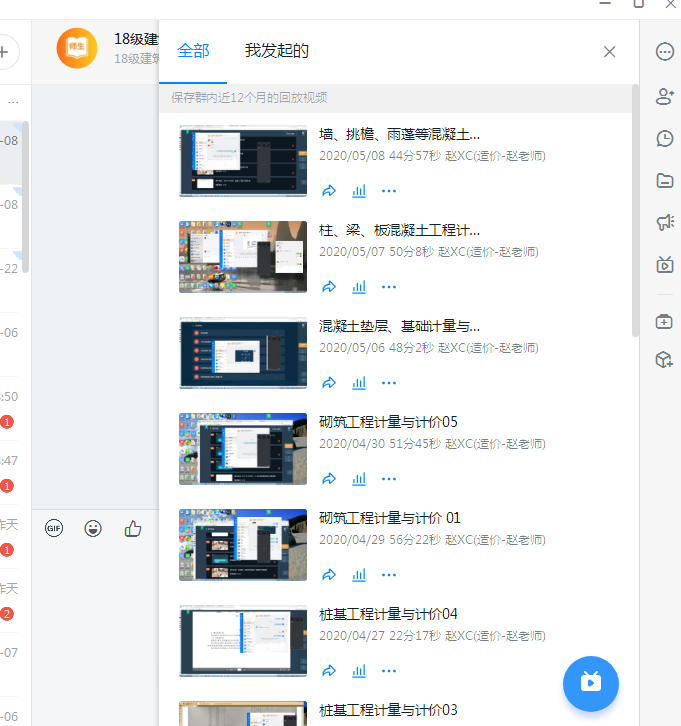Open chat history clock icon
The image size is (681, 726).
point(665,138)
